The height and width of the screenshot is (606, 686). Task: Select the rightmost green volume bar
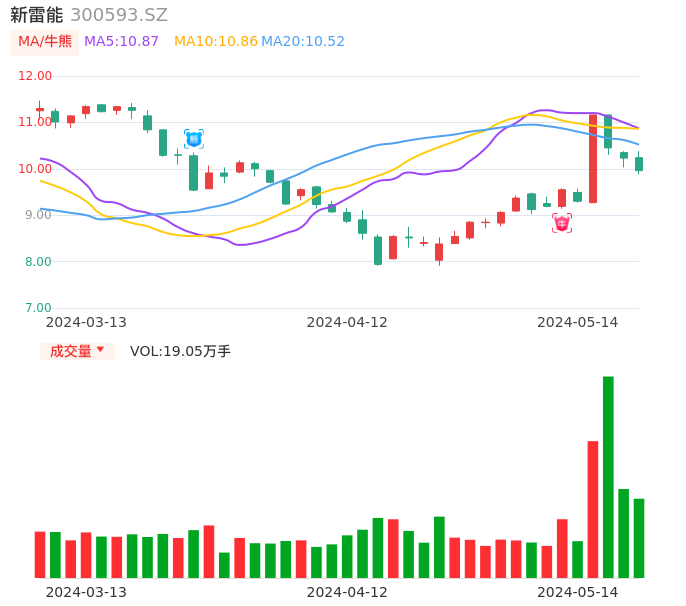(x=639, y=538)
